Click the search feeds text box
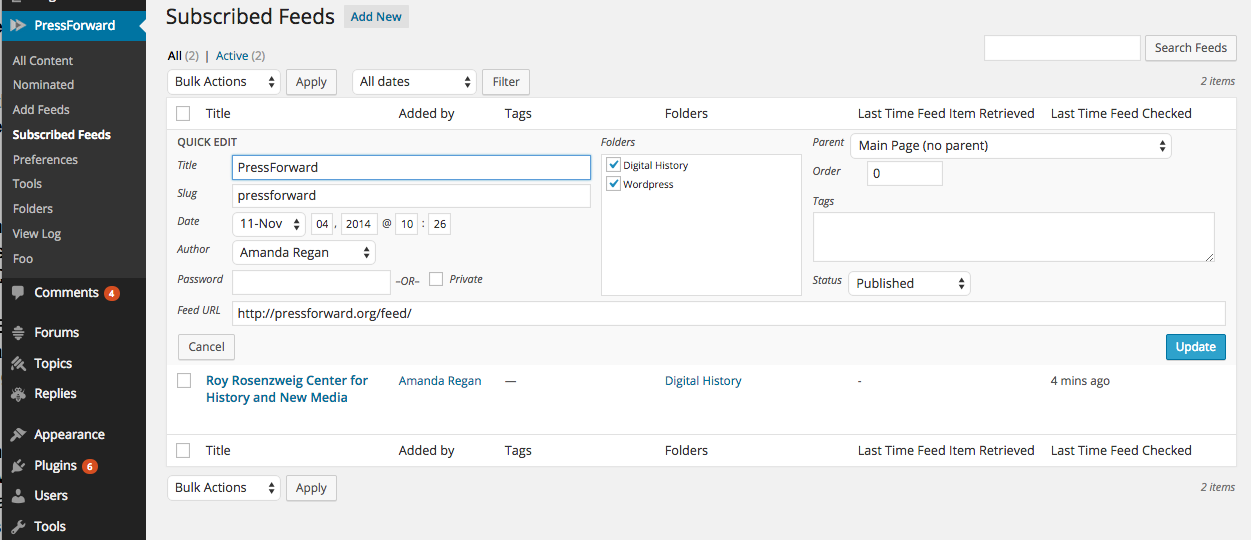1251x540 pixels. (1062, 48)
